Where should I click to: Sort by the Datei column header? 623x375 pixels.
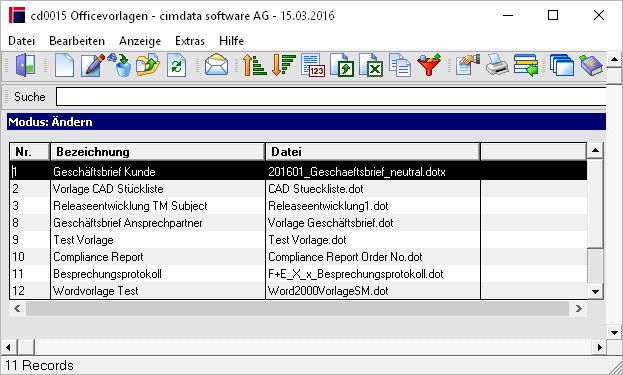pyautogui.click(x=373, y=152)
